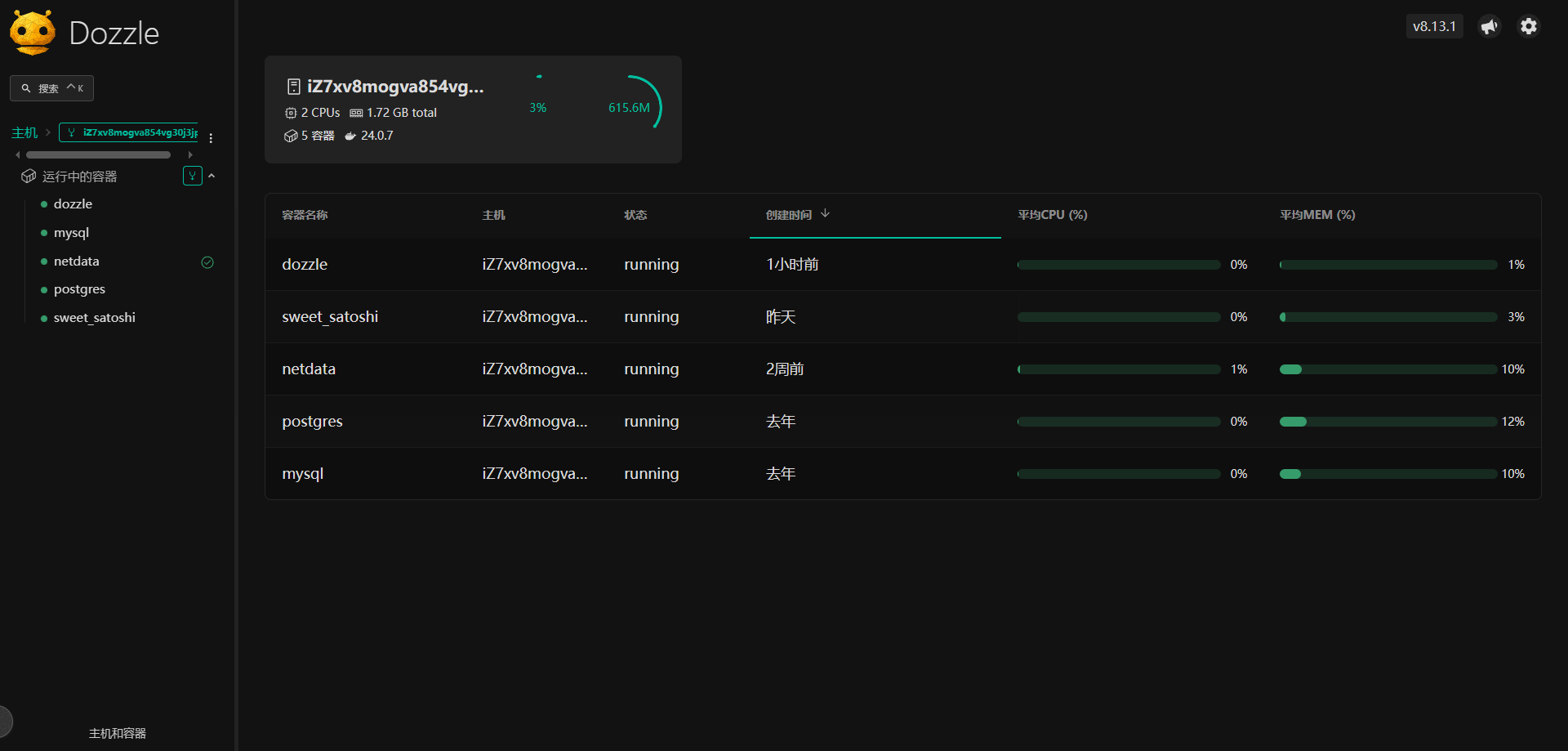Click the check circle icon next to netdata
Viewport: 1568px width, 751px height.
click(x=207, y=262)
